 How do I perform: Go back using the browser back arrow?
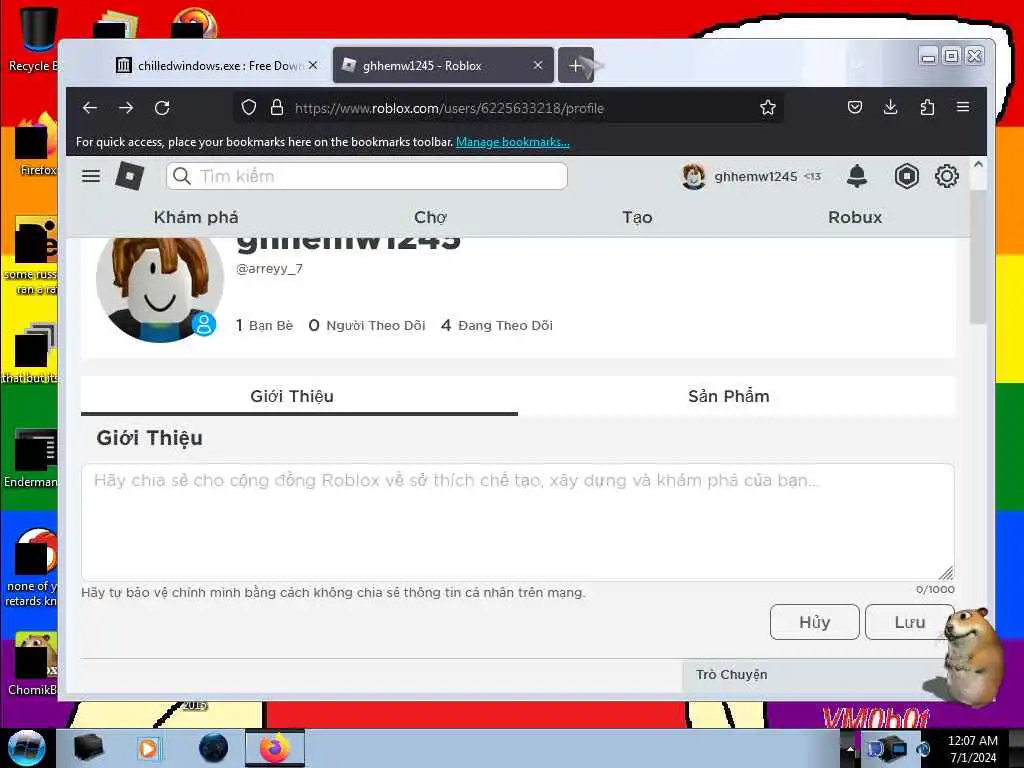point(90,108)
